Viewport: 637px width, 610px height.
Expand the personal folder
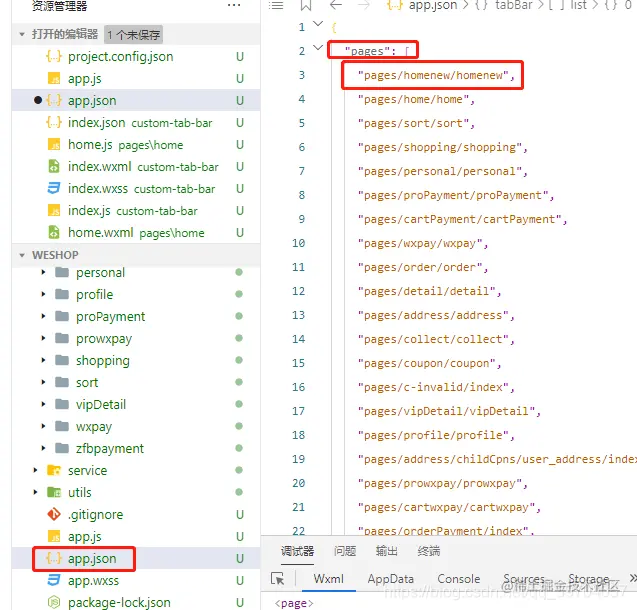click(x=43, y=272)
